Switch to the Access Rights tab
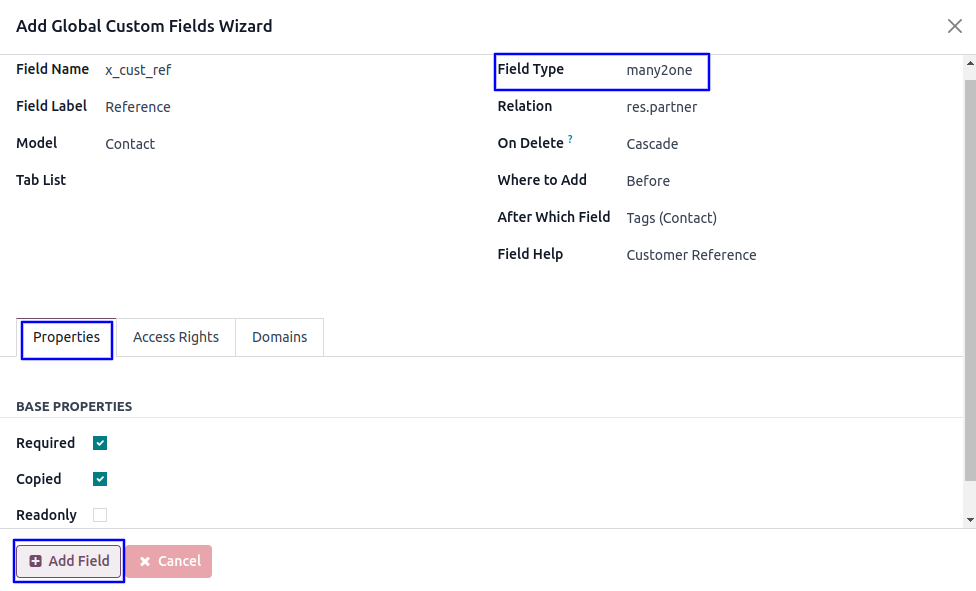Image resolution: width=976 pixels, height=591 pixels. point(176,337)
